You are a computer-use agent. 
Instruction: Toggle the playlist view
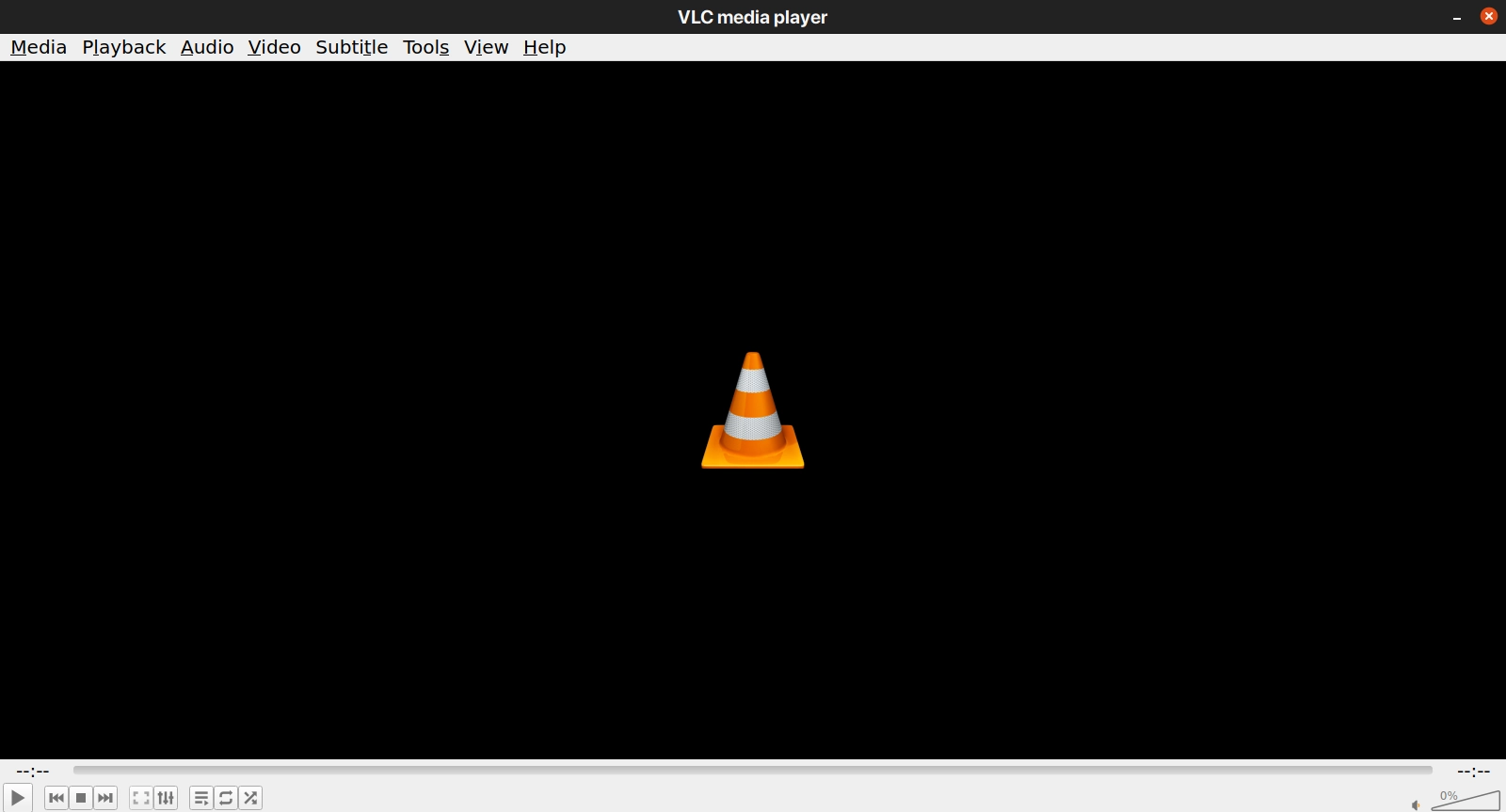pos(201,798)
